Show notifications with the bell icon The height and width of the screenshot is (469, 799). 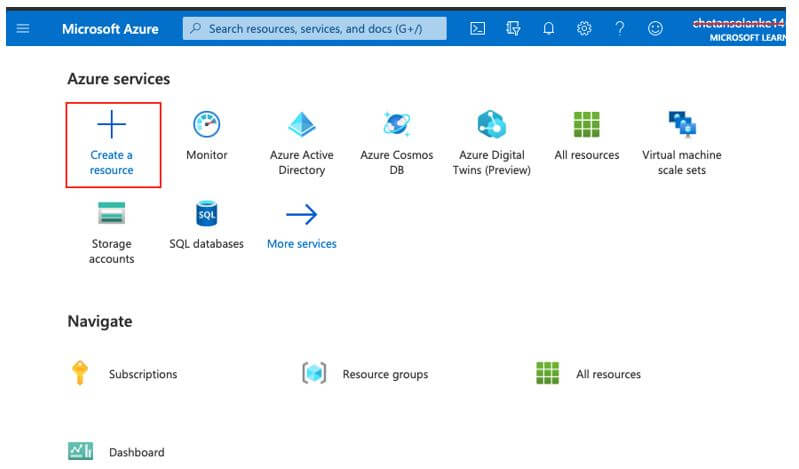tap(548, 29)
